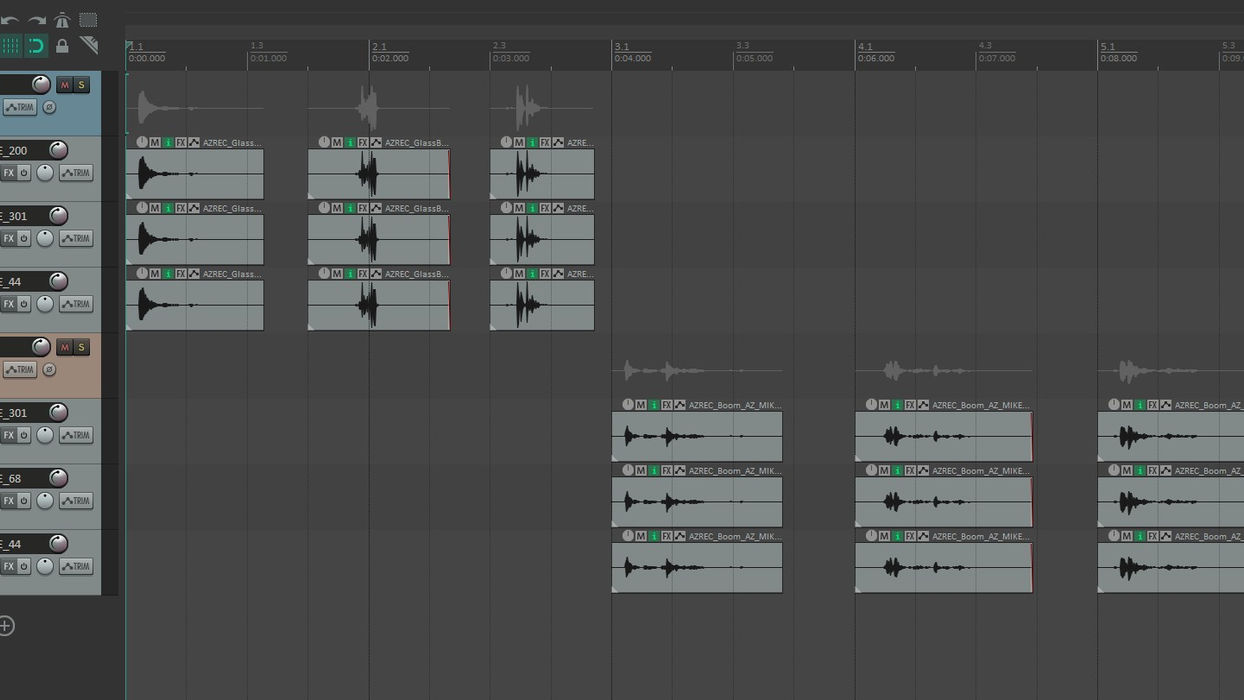Click envelope icon on first Glass item, _200 track
Image resolution: width=1244 pixels, height=700 pixels.
(x=194, y=143)
